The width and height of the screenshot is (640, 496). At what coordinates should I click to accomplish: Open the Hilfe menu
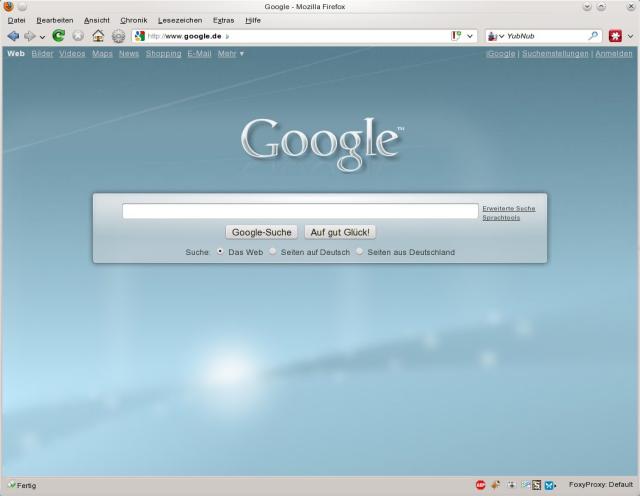click(x=253, y=20)
